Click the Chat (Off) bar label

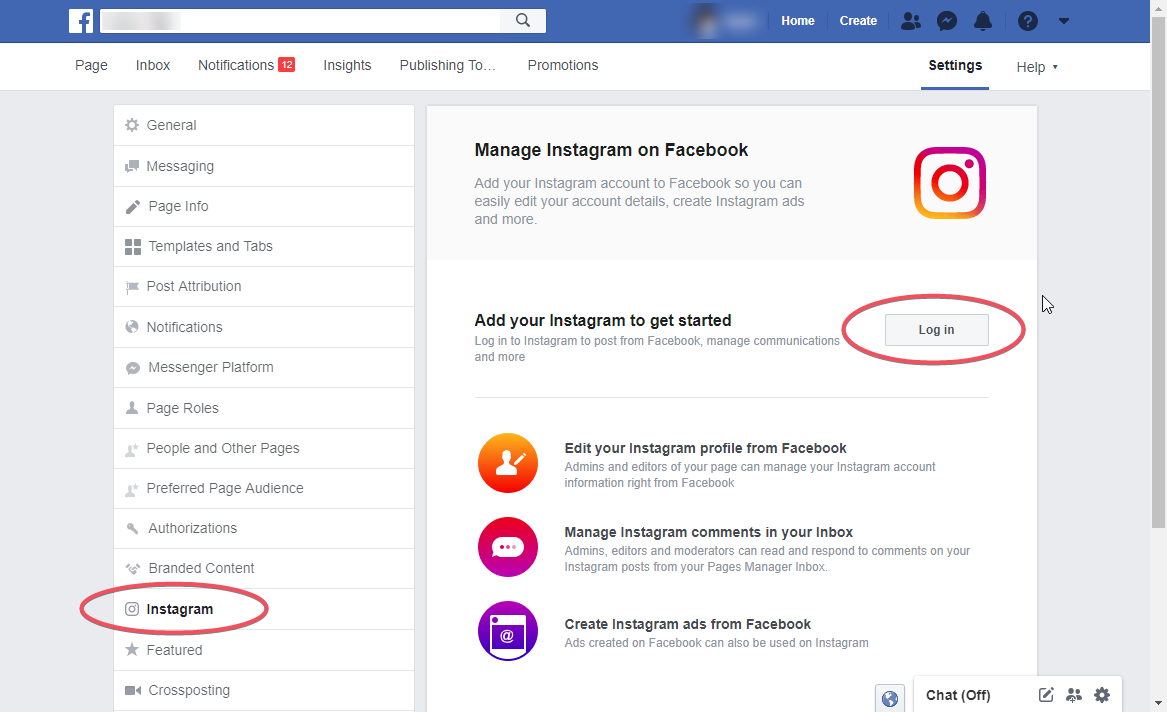point(958,695)
